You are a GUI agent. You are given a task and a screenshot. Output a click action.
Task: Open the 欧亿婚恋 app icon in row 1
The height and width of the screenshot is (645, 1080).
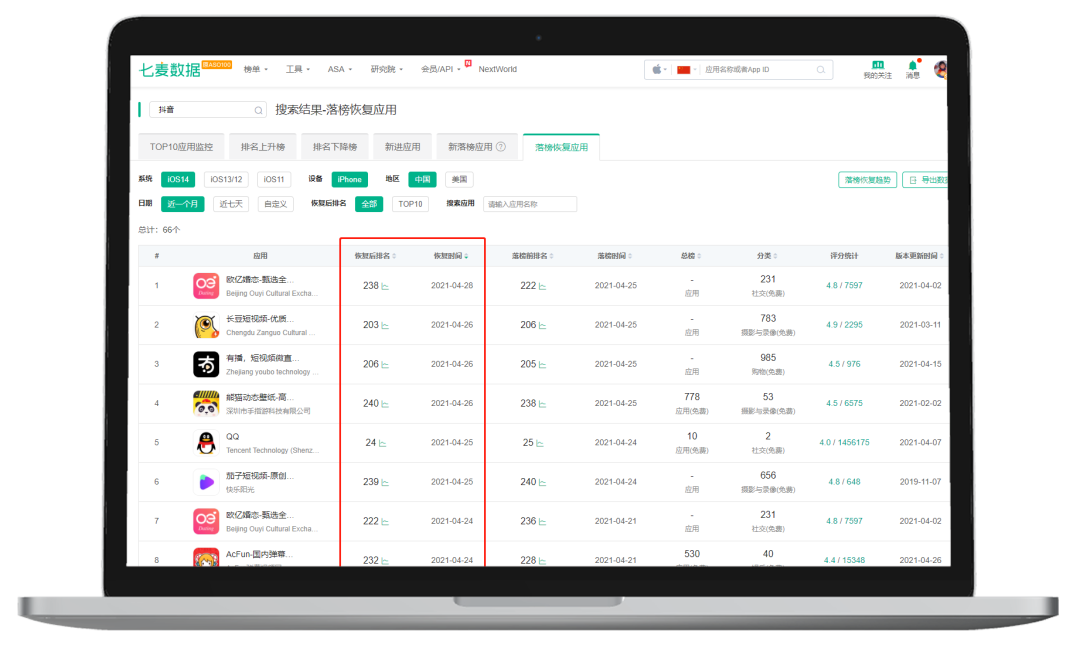[x=206, y=285]
